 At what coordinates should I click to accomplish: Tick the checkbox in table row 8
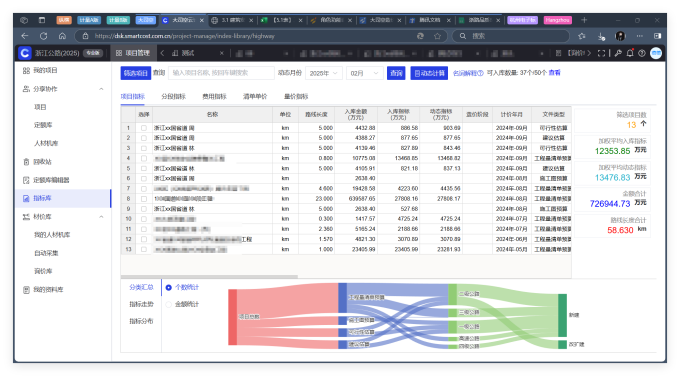[x=144, y=199]
